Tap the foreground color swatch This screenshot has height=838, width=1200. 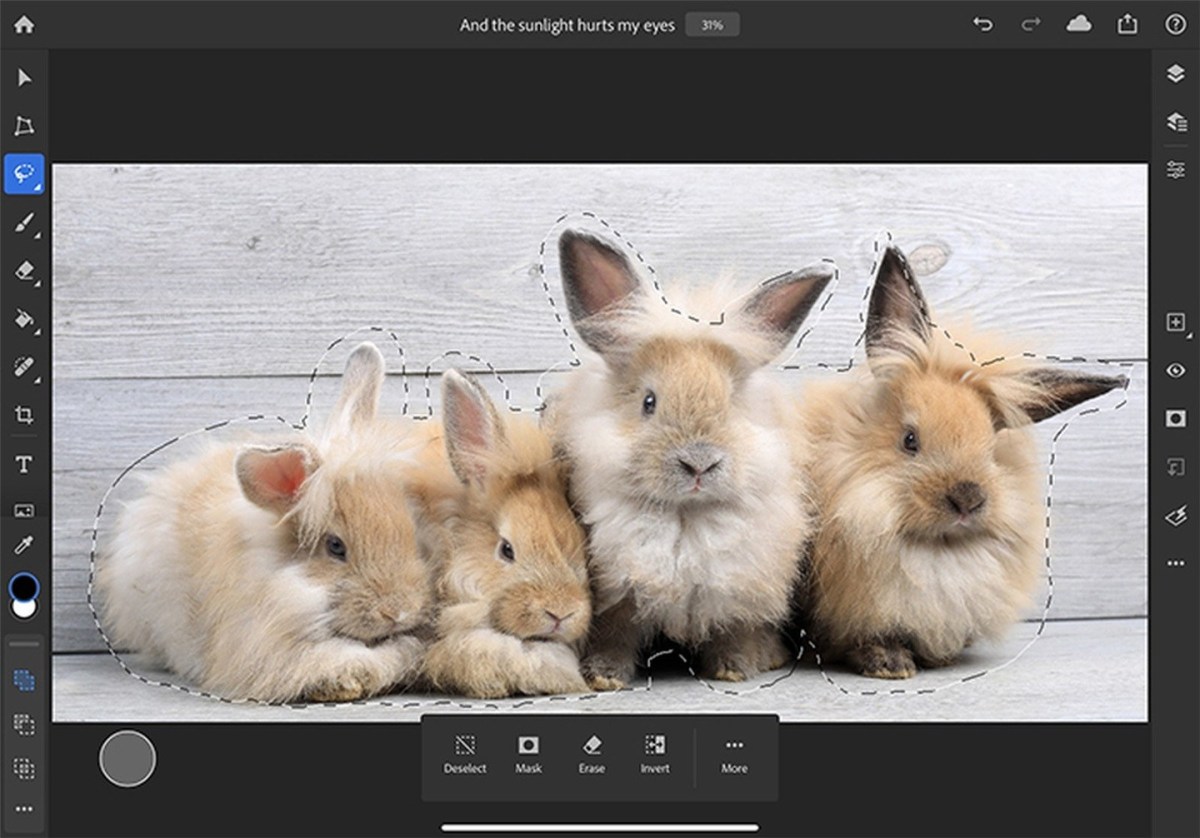pyautogui.click(x=24, y=587)
